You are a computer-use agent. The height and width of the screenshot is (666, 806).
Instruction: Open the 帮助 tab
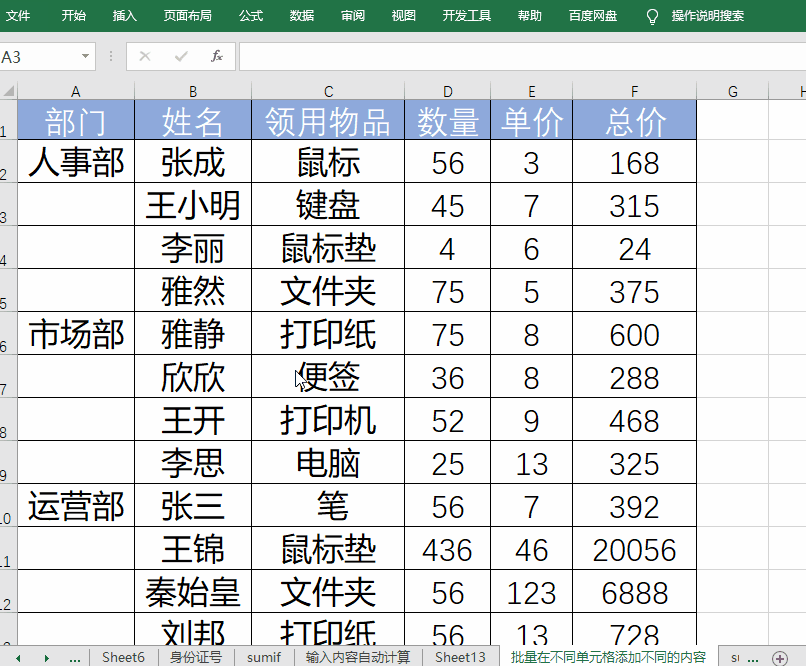(529, 16)
